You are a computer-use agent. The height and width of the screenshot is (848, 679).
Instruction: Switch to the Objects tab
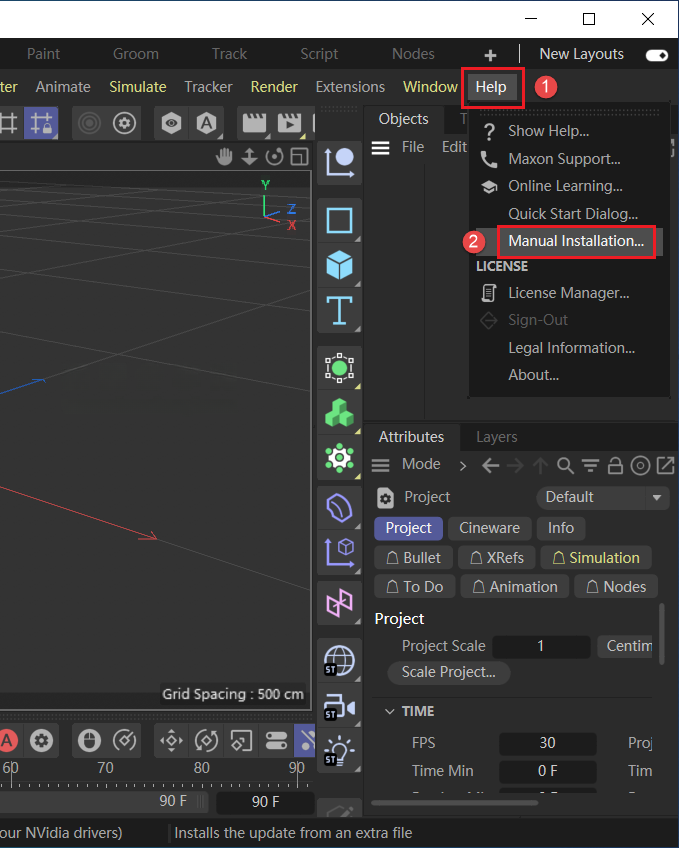(x=404, y=119)
